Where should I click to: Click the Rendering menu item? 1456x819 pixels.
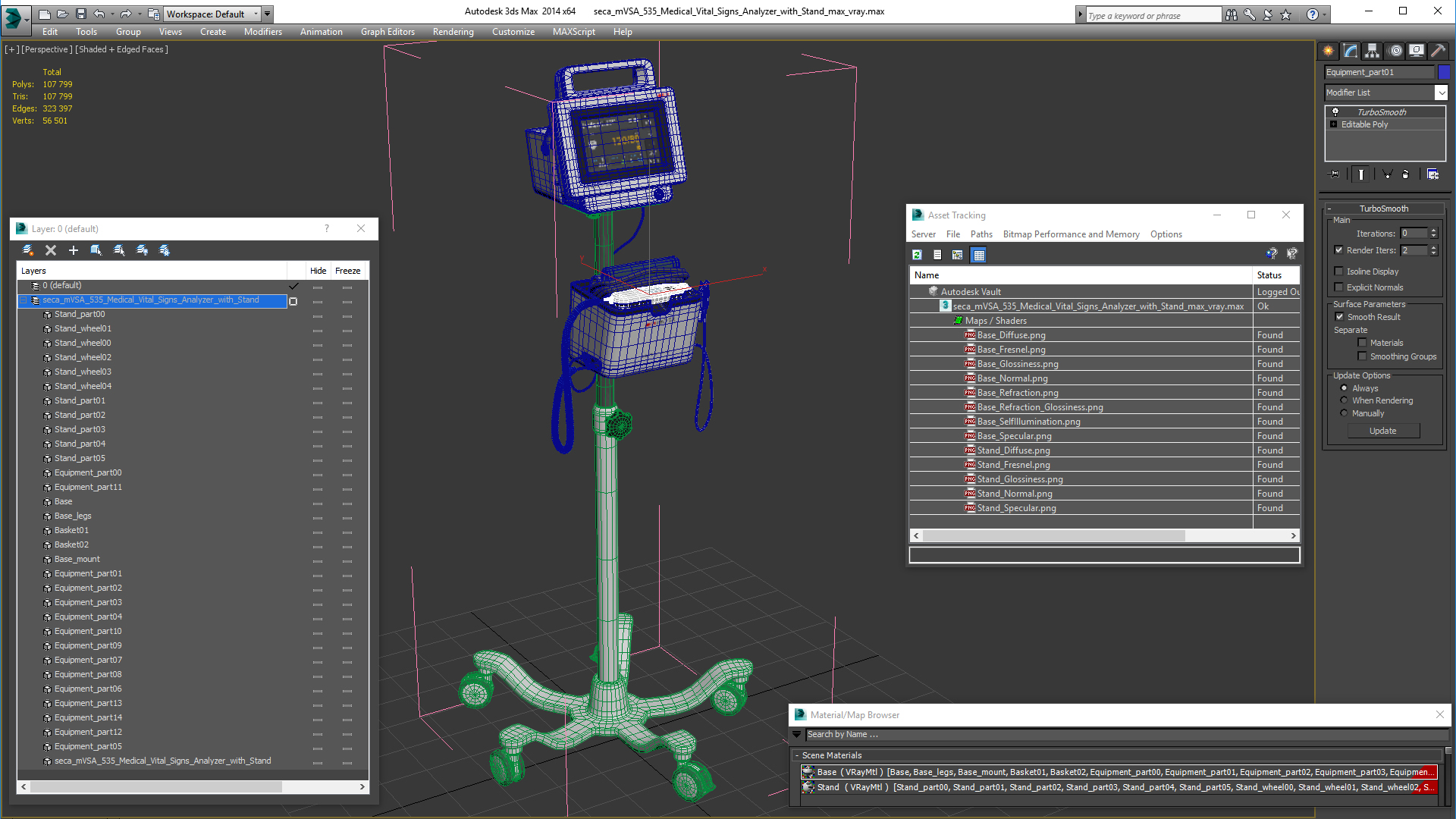(454, 31)
